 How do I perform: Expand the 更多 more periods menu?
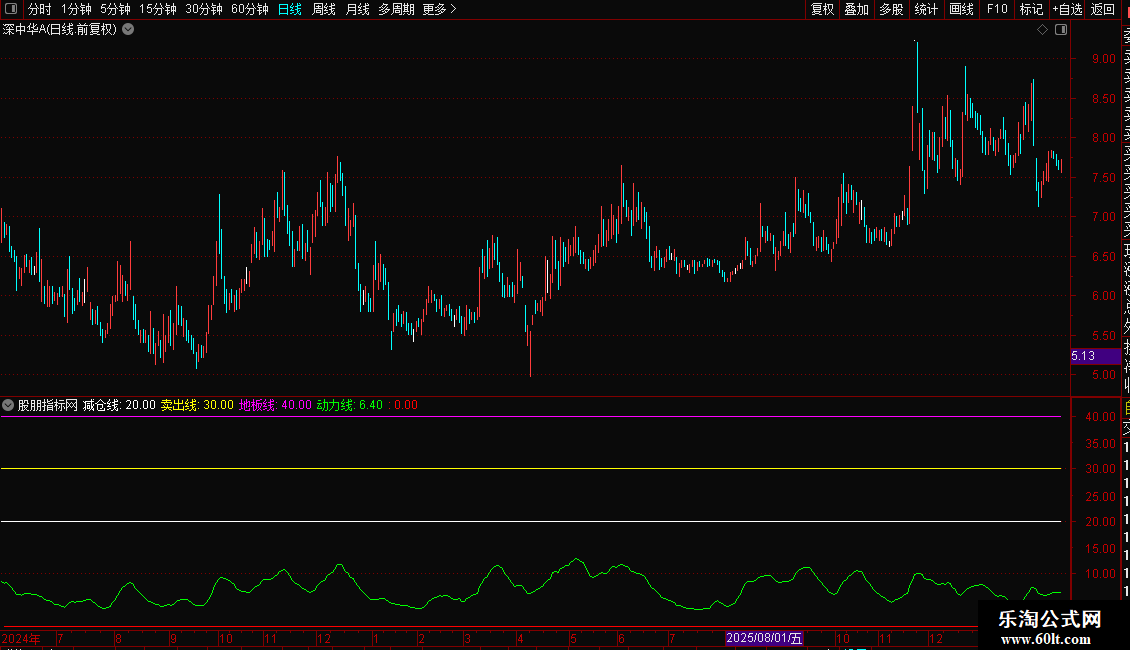click(440, 9)
